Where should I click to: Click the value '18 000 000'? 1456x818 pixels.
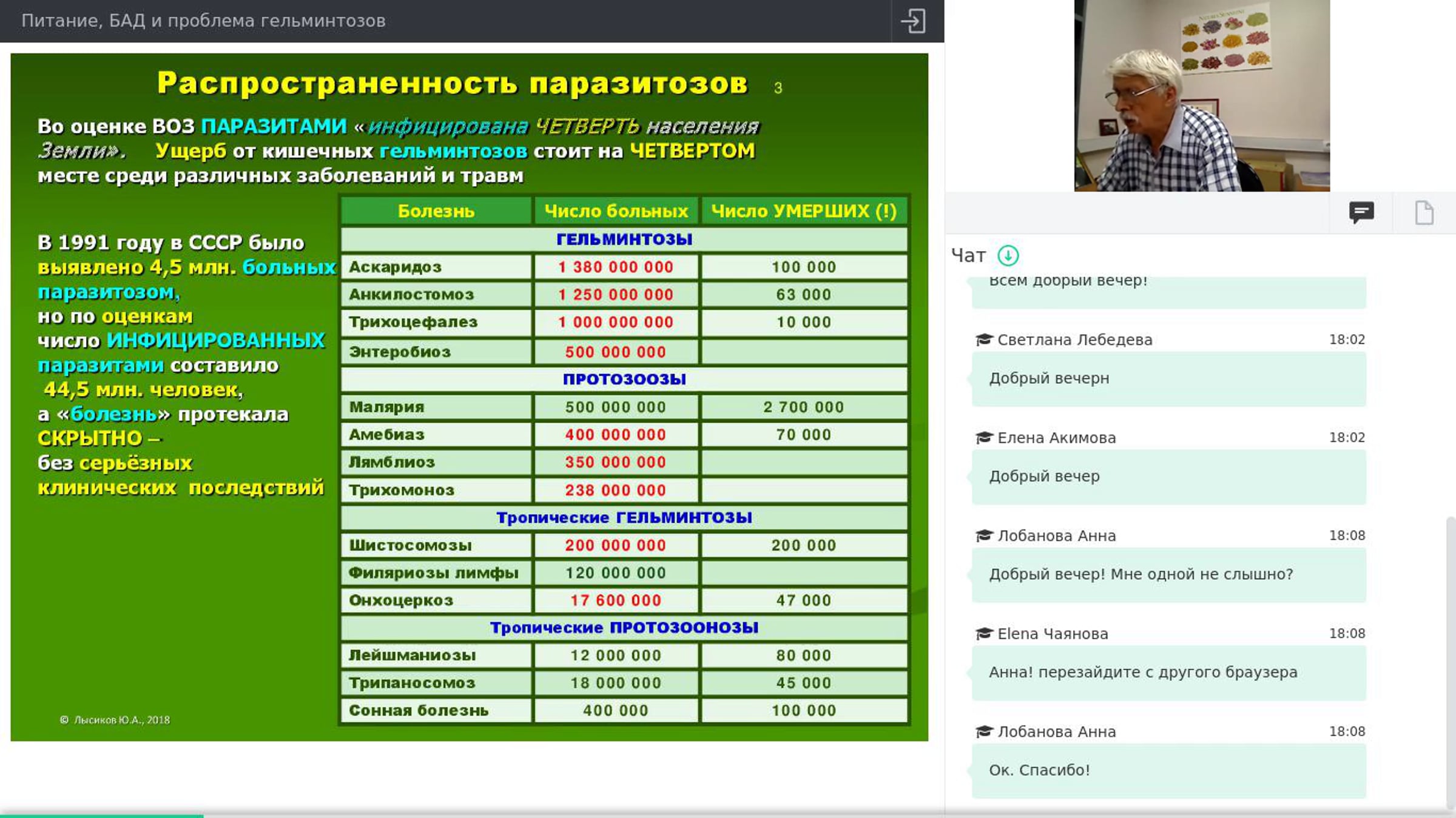pyautogui.click(x=616, y=683)
